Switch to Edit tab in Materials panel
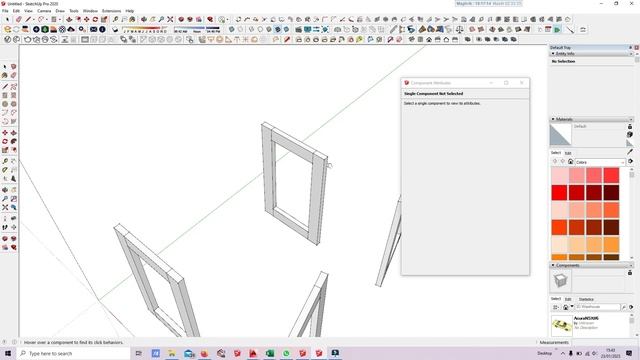The image size is (640, 360). pyautogui.click(x=568, y=153)
